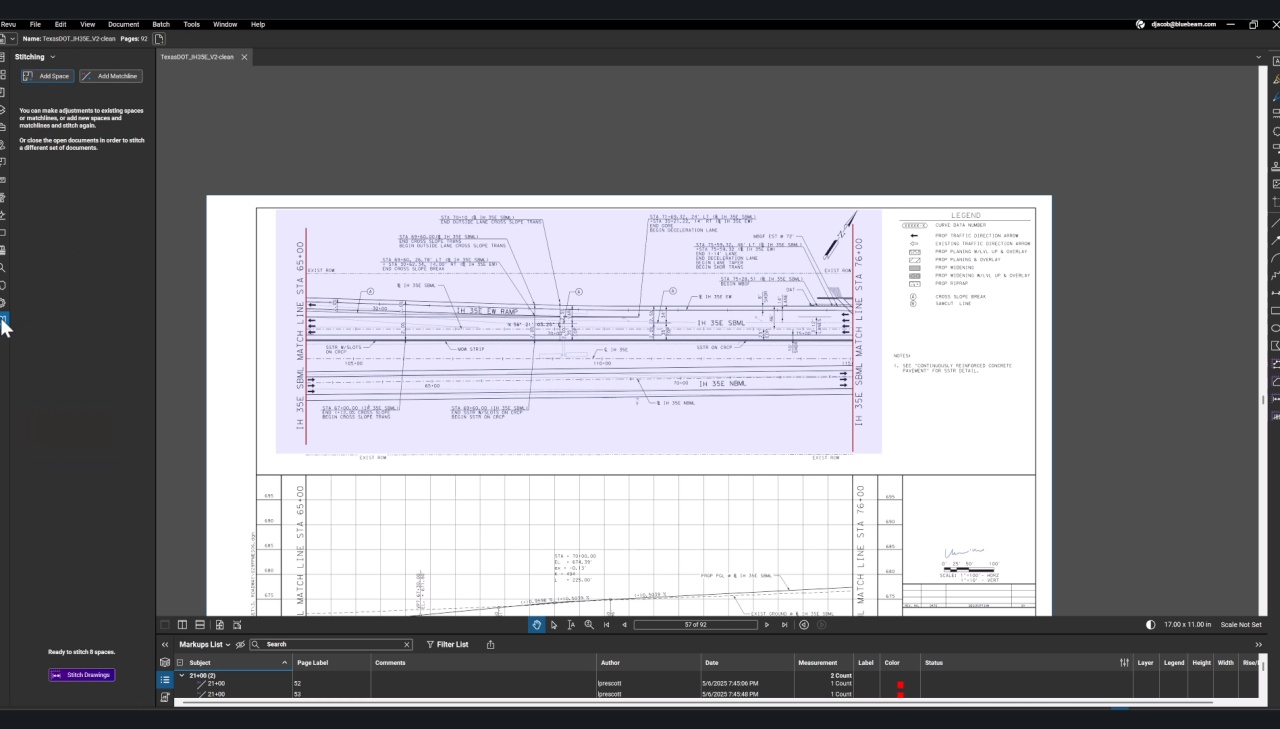Click the Zoom magnifier tool
Screen dimensions: 1280x729
[589, 625]
